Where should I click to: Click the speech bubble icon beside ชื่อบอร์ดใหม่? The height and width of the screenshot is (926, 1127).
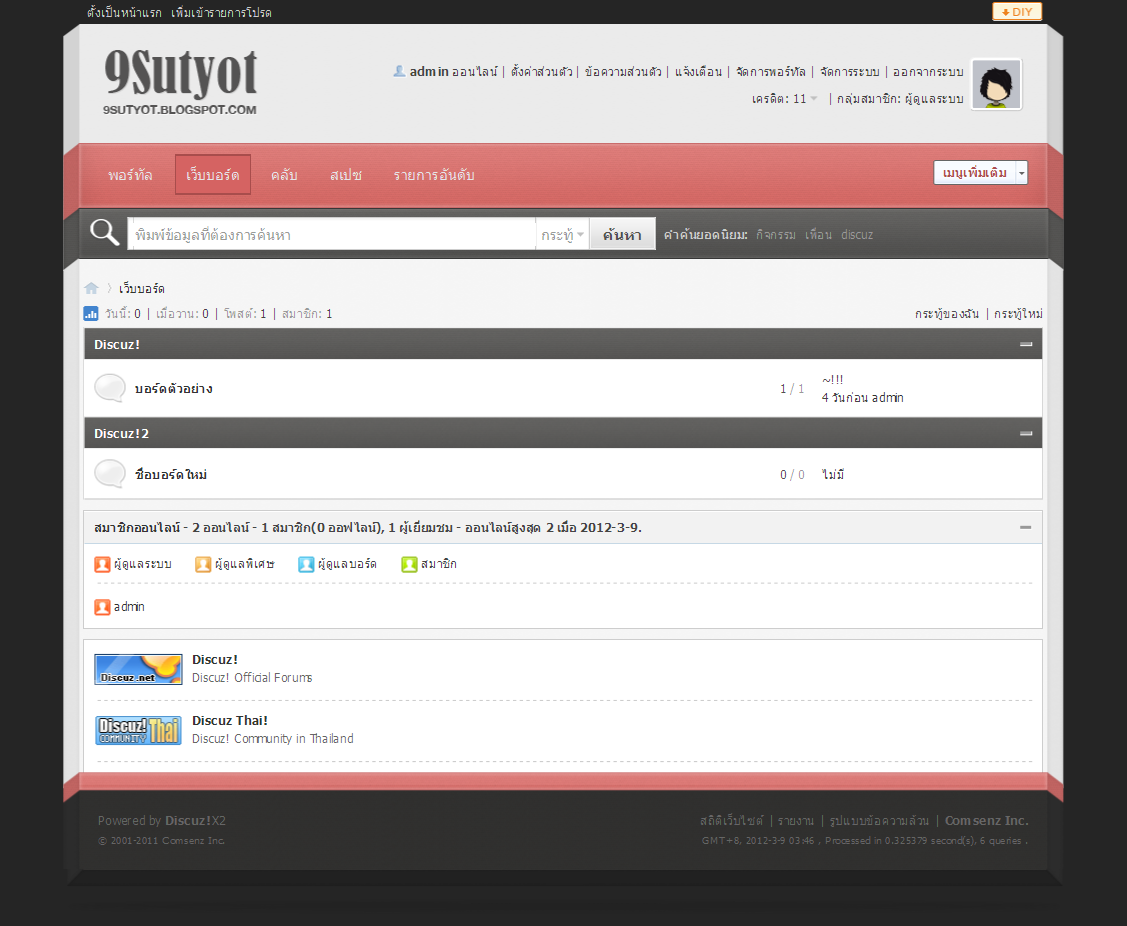click(110, 474)
